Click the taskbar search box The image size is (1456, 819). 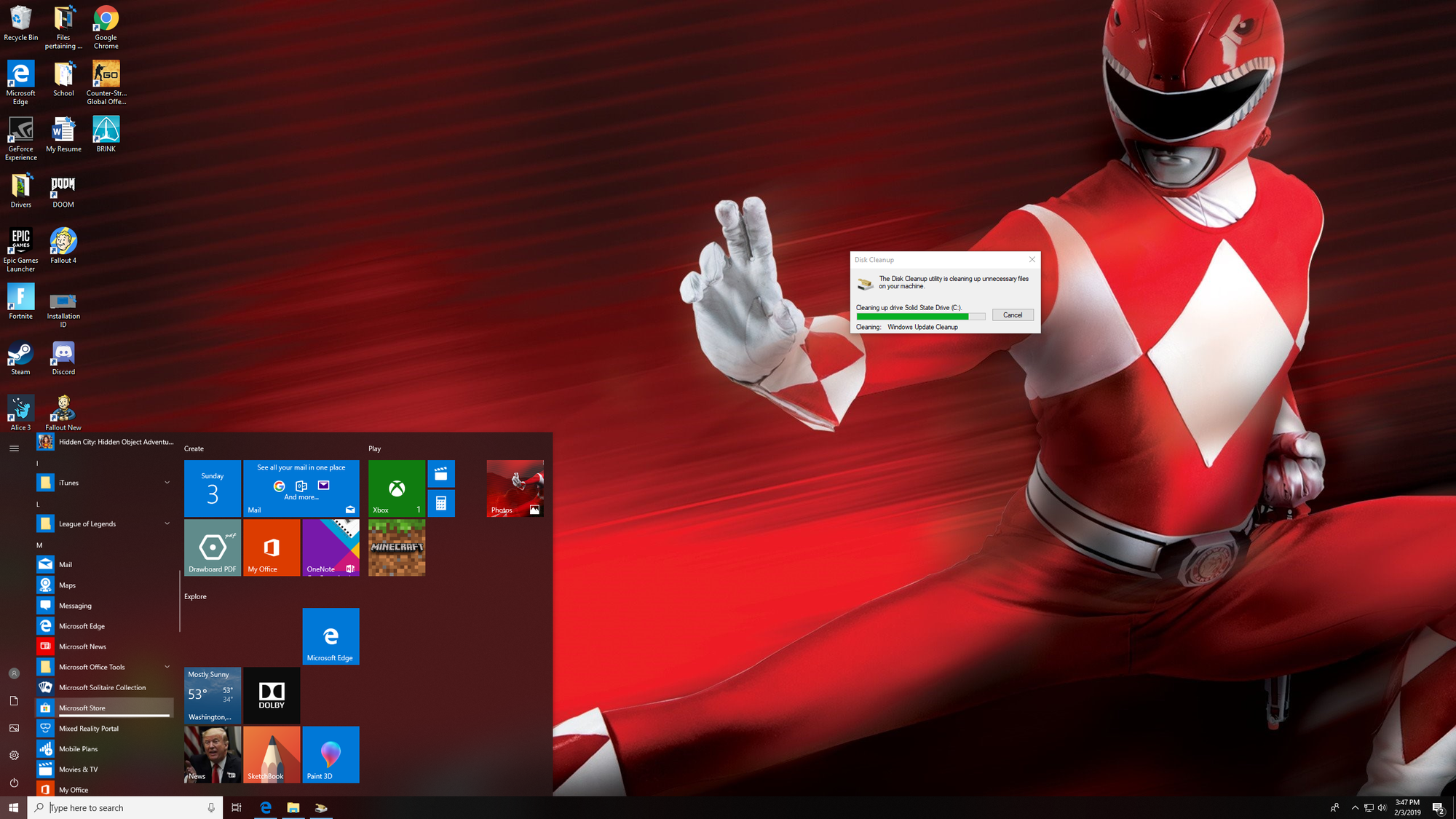click(125, 807)
